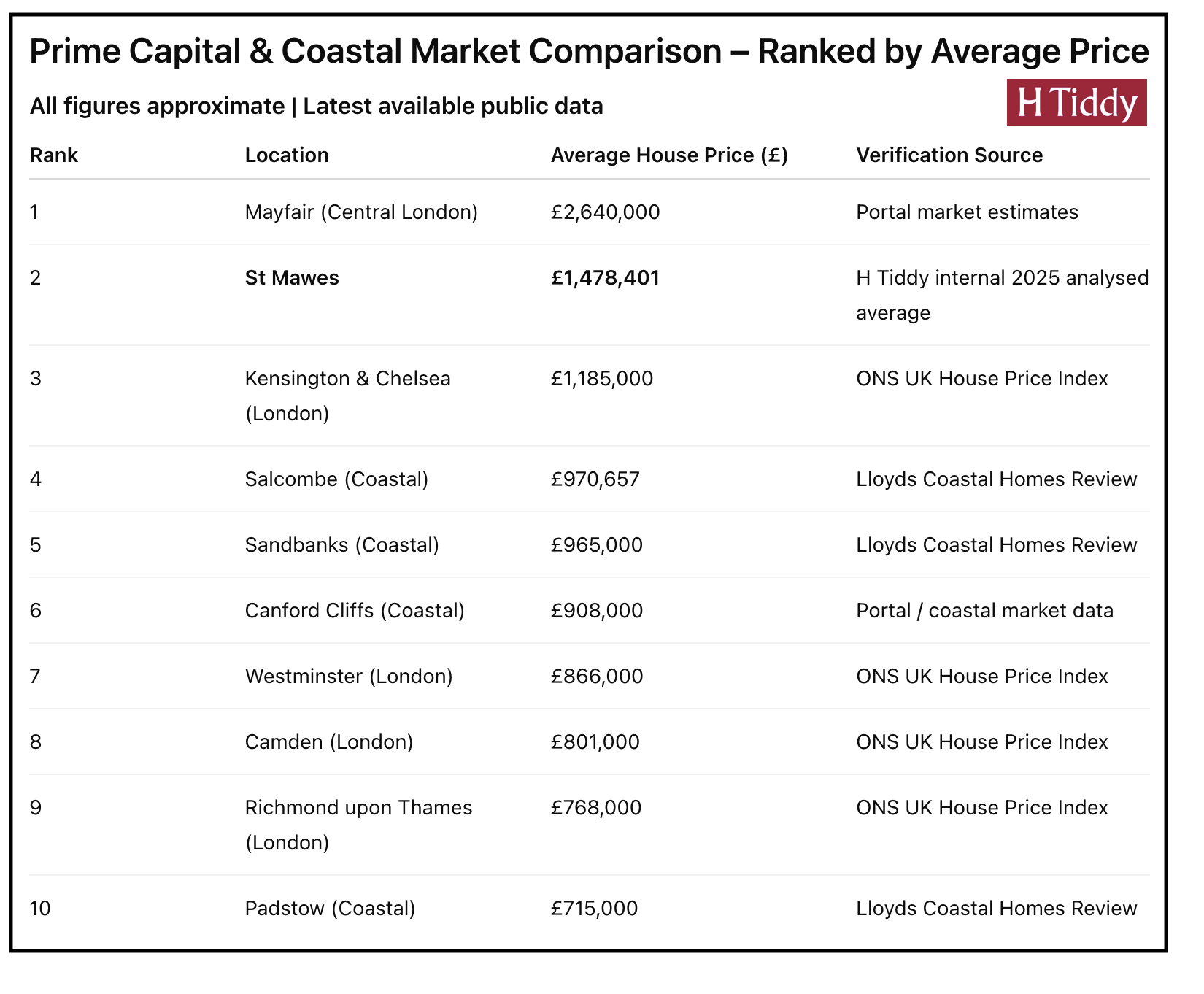Image resolution: width=1204 pixels, height=994 pixels.
Task: Click the Verification Source column header
Action: tap(949, 155)
